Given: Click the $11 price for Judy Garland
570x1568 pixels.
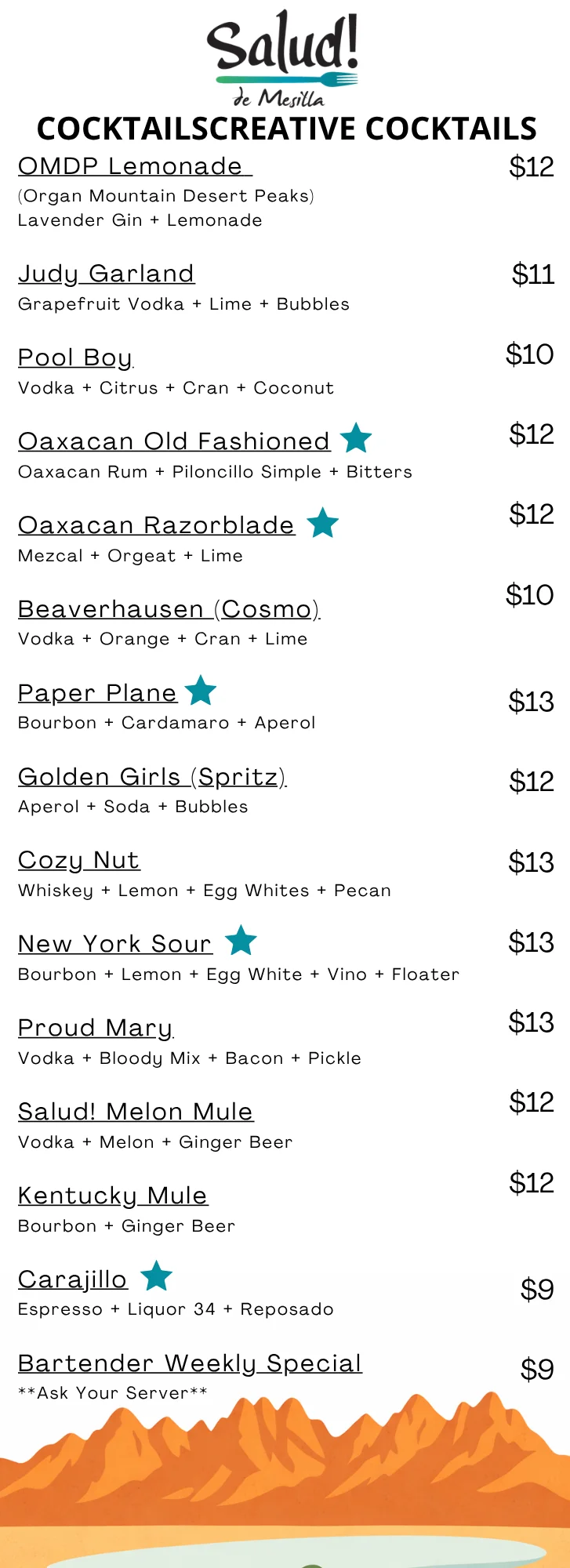Looking at the screenshot, I should 533,274.
